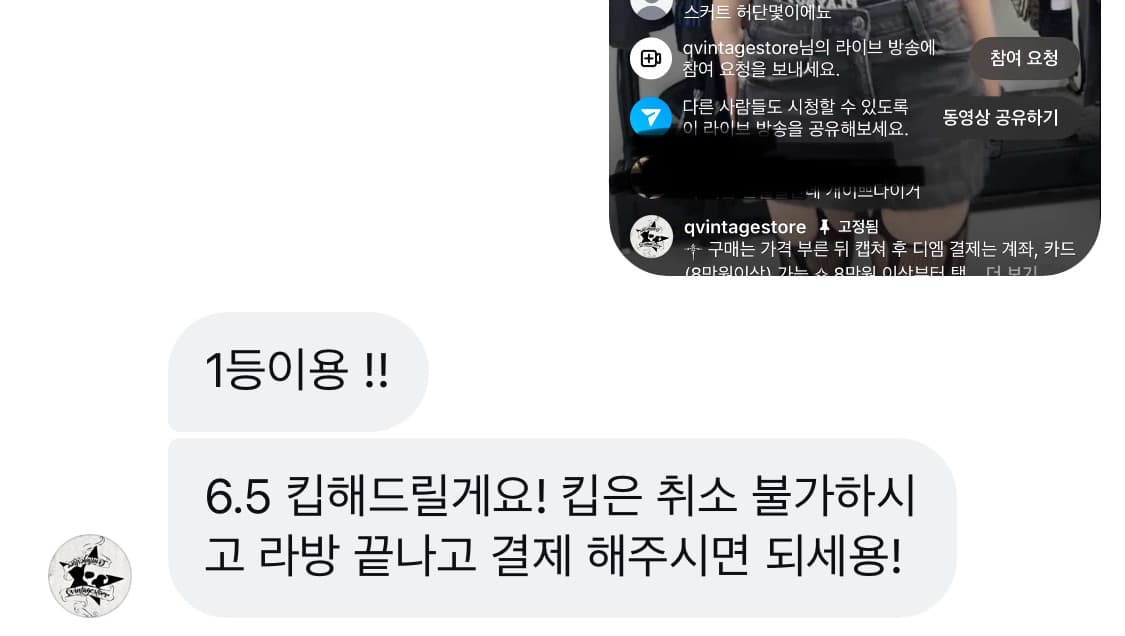Click the blue paper plane share icon
The height and width of the screenshot is (636, 1125).
click(651, 117)
